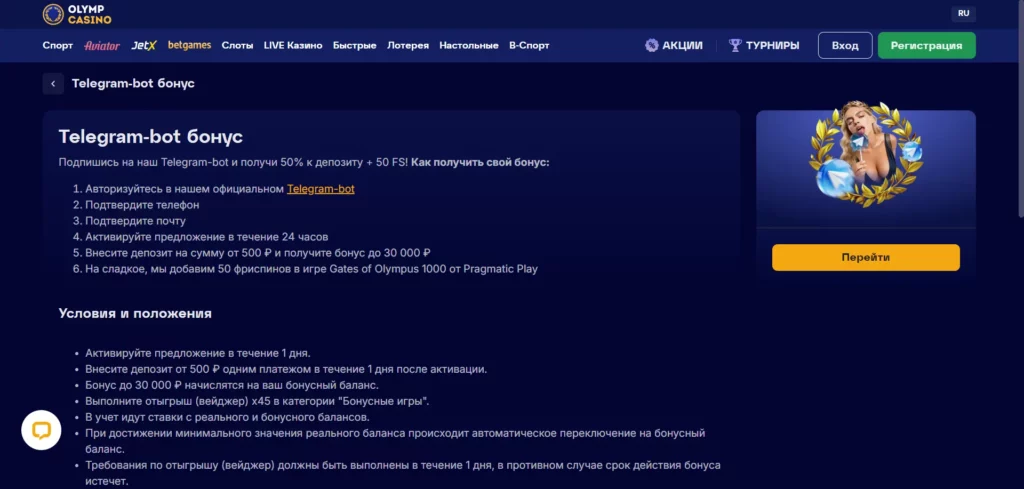Go to Настольные games

click(x=469, y=46)
